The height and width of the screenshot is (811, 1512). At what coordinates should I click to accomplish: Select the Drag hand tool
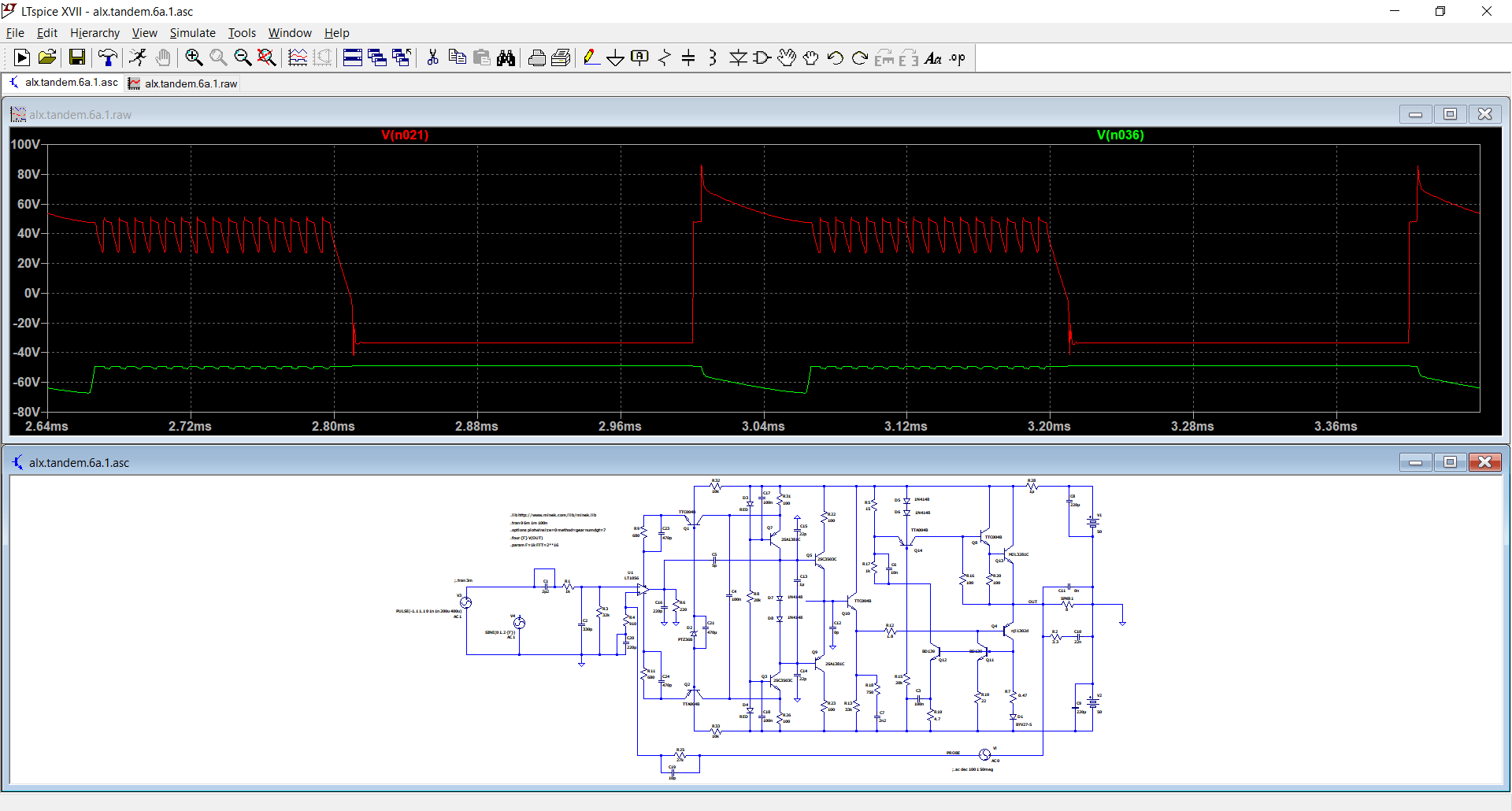[x=811, y=57]
